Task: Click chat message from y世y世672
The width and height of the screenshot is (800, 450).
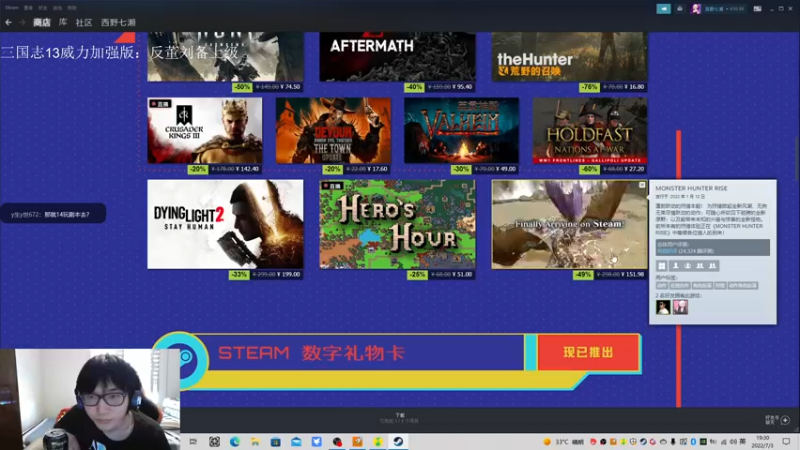Action: point(53,214)
